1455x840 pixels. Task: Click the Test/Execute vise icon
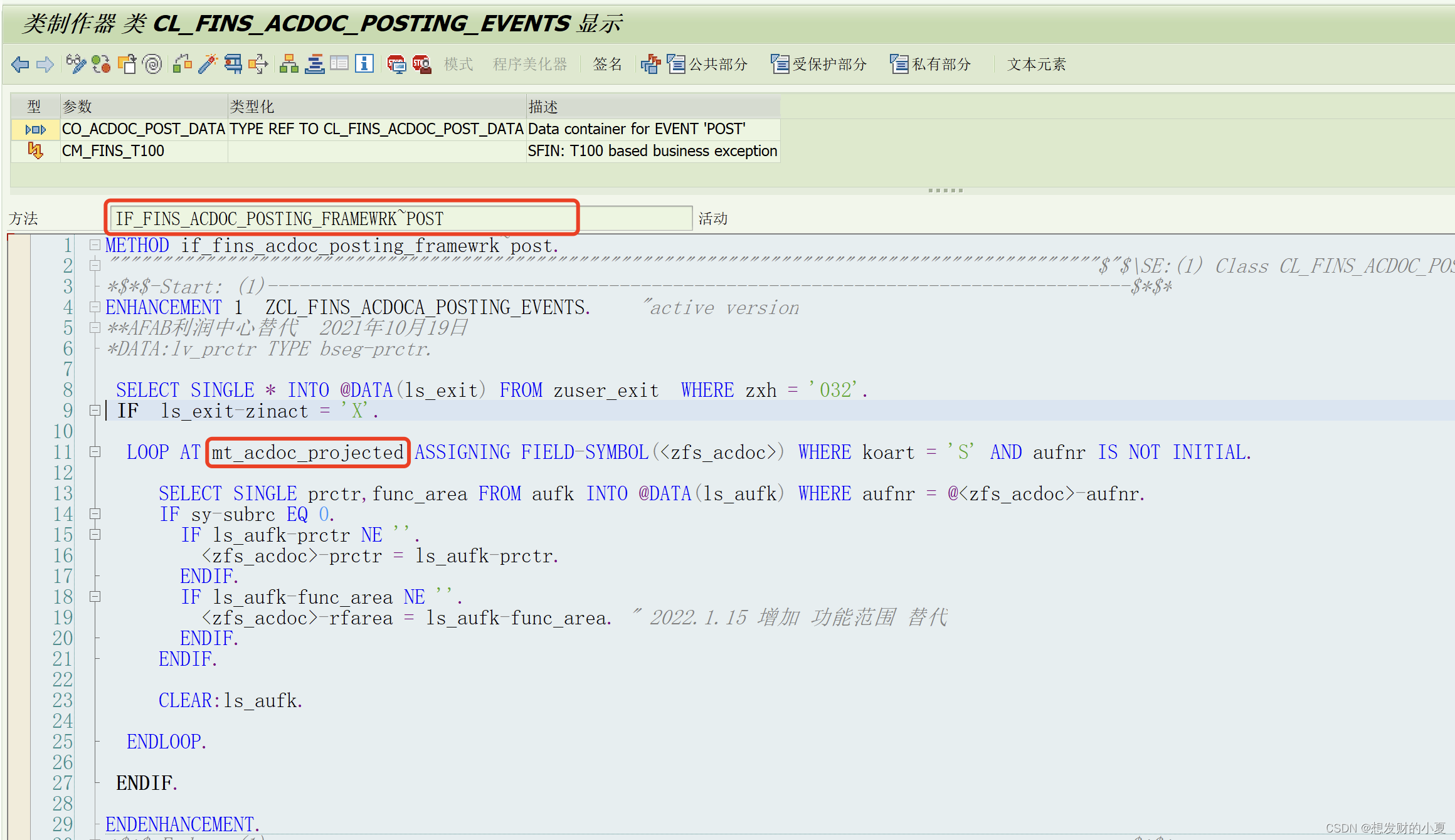(x=233, y=64)
